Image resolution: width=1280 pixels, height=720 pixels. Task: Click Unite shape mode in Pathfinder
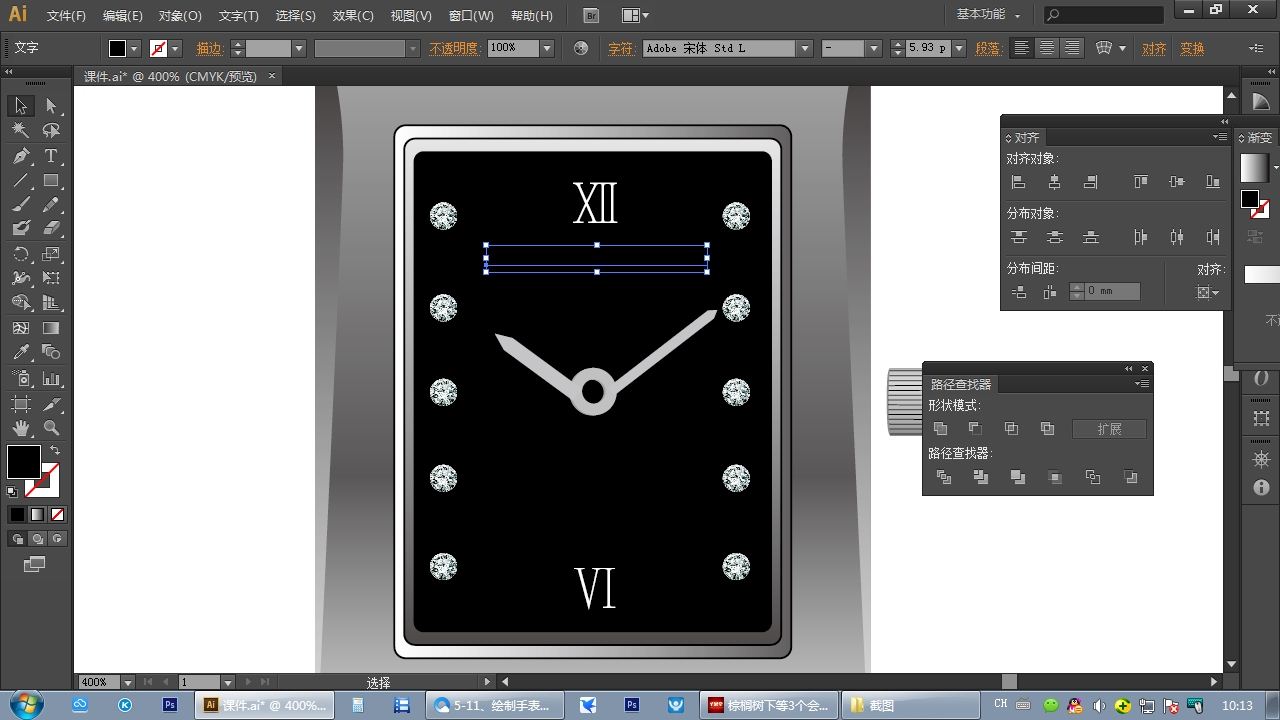tap(940, 429)
